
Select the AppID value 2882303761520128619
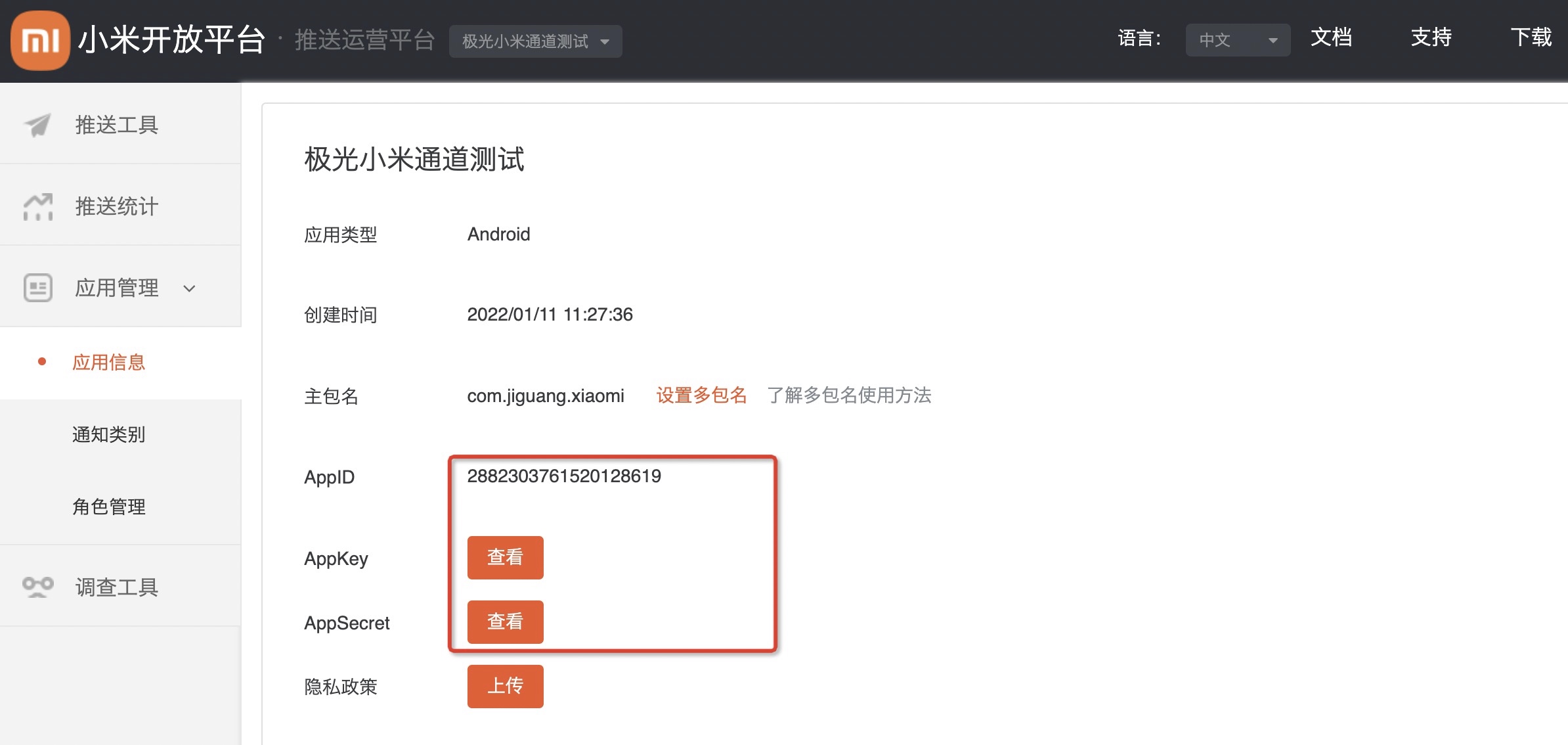564,476
